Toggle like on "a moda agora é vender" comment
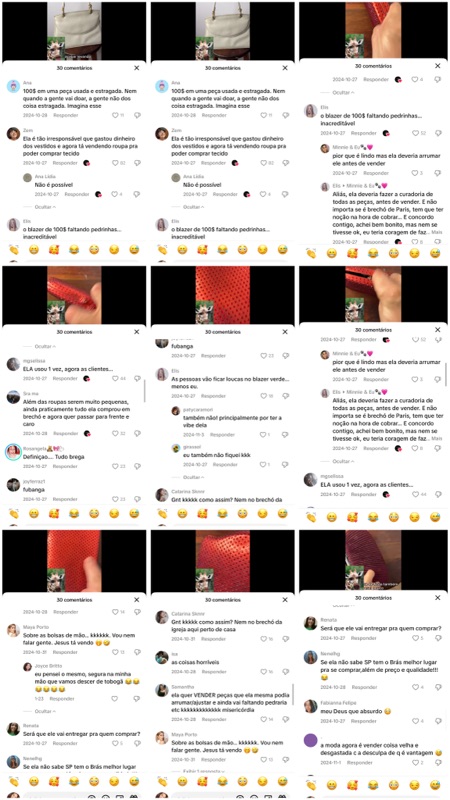This screenshot has height=800, width=450. tap(415, 762)
